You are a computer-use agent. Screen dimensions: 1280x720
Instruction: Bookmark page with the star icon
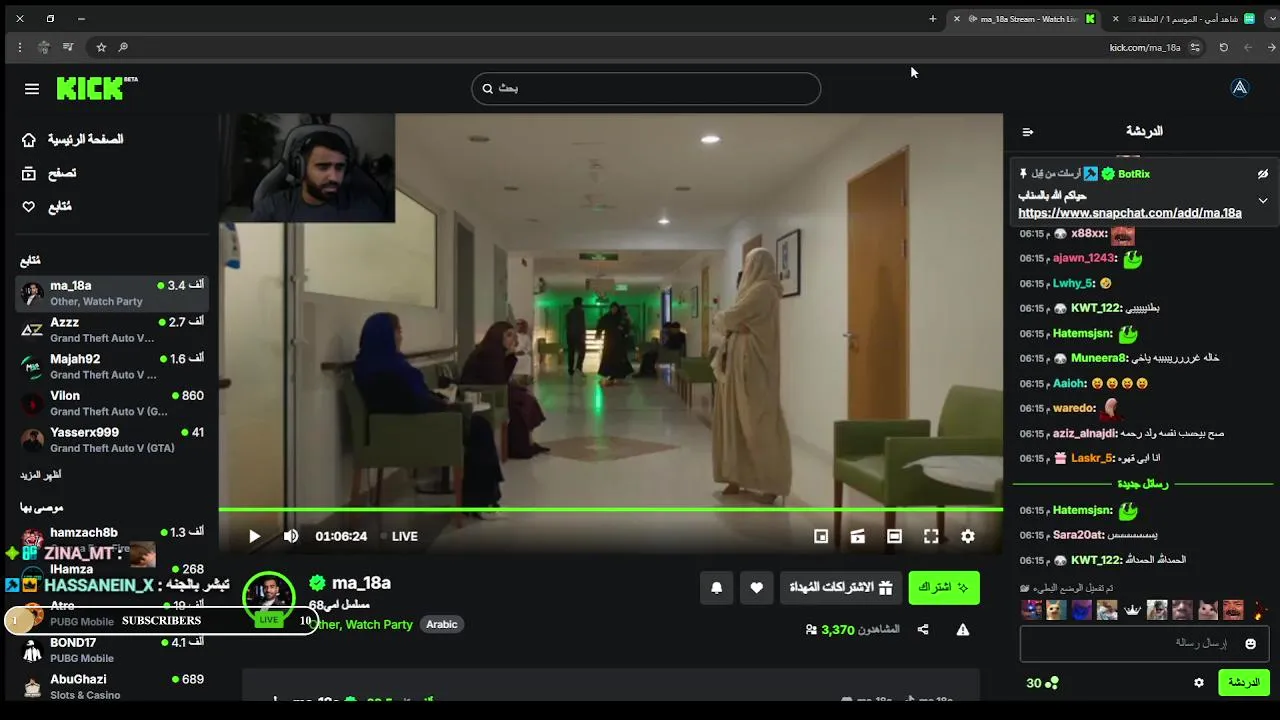pos(101,47)
